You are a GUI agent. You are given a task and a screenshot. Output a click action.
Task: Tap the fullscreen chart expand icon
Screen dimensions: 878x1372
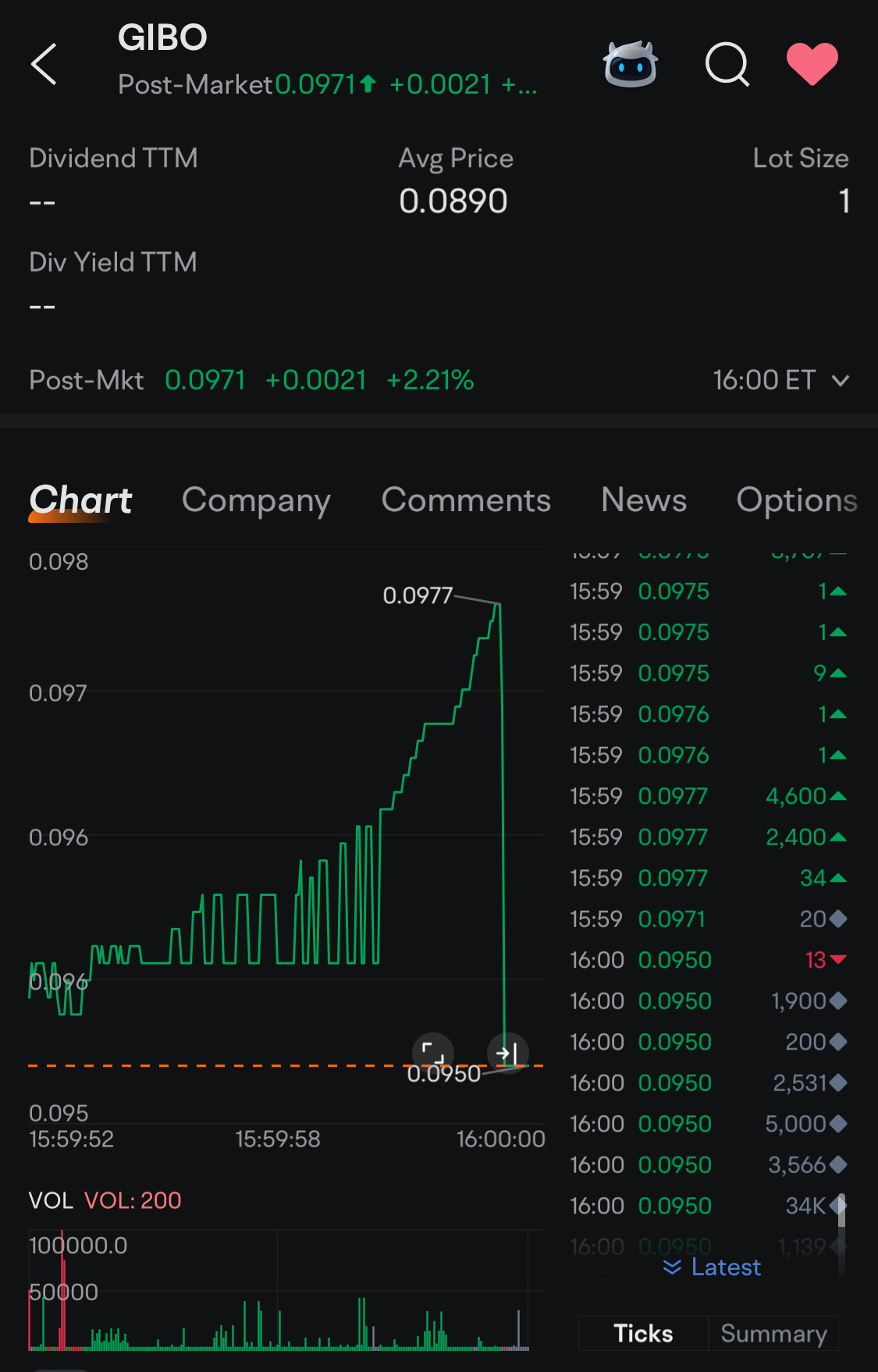click(432, 1053)
